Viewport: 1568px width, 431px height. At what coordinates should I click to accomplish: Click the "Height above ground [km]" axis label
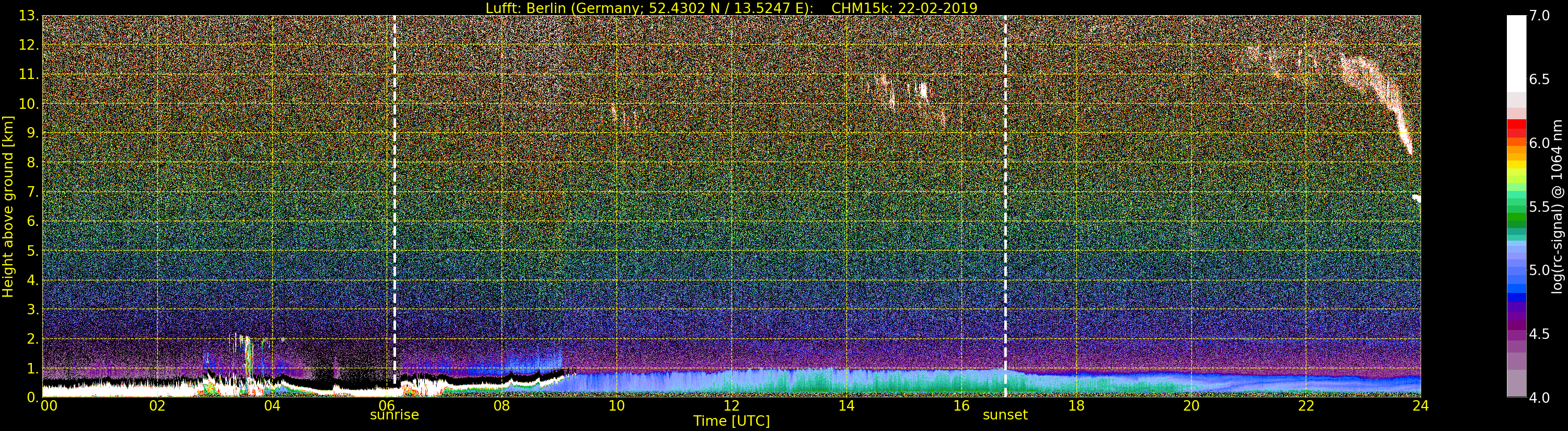pos(8,207)
